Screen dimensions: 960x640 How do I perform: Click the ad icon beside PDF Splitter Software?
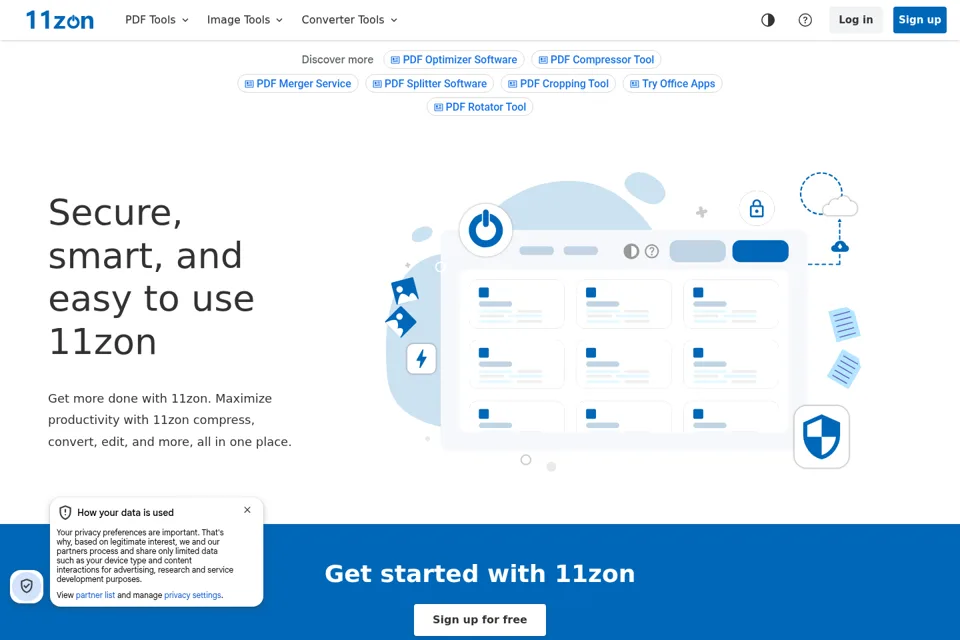[x=377, y=84]
